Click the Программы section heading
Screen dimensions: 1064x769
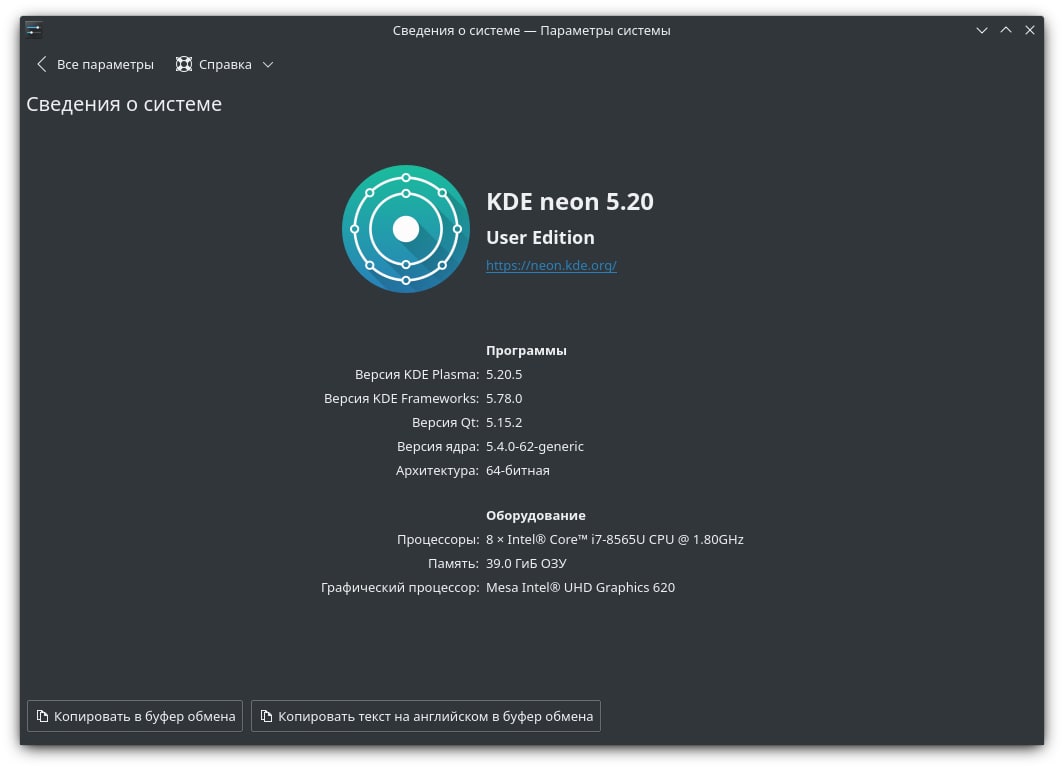[526, 351]
